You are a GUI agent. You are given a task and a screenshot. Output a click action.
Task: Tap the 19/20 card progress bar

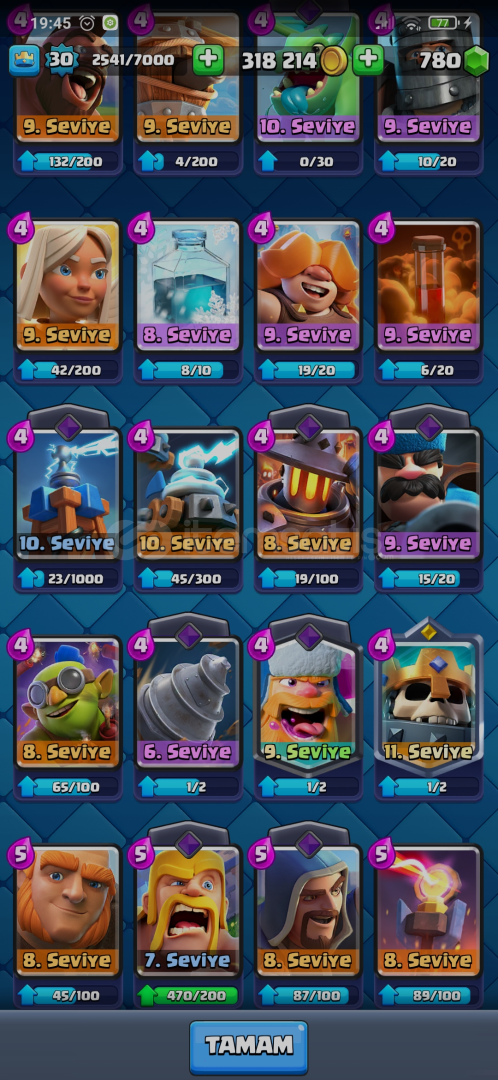pyautogui.click(x=309, y=371)
